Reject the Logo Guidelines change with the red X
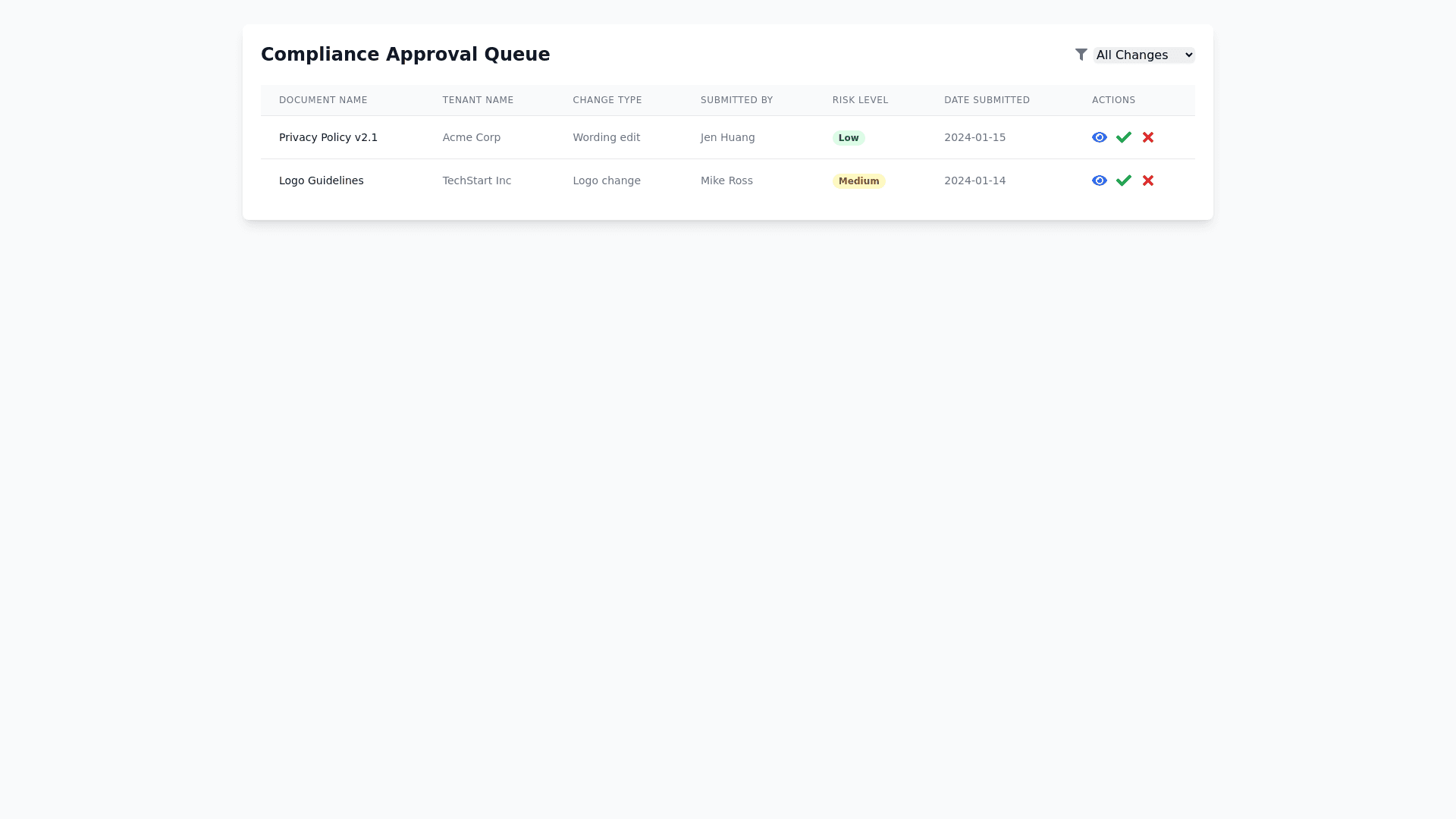The width and height of the screenshot is (1456, 819). pos(1148,180)
